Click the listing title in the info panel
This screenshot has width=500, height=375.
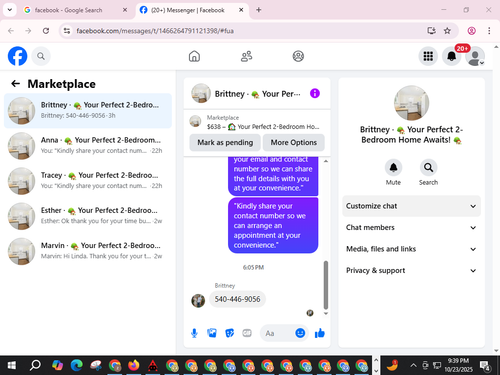tap(411, 135)
